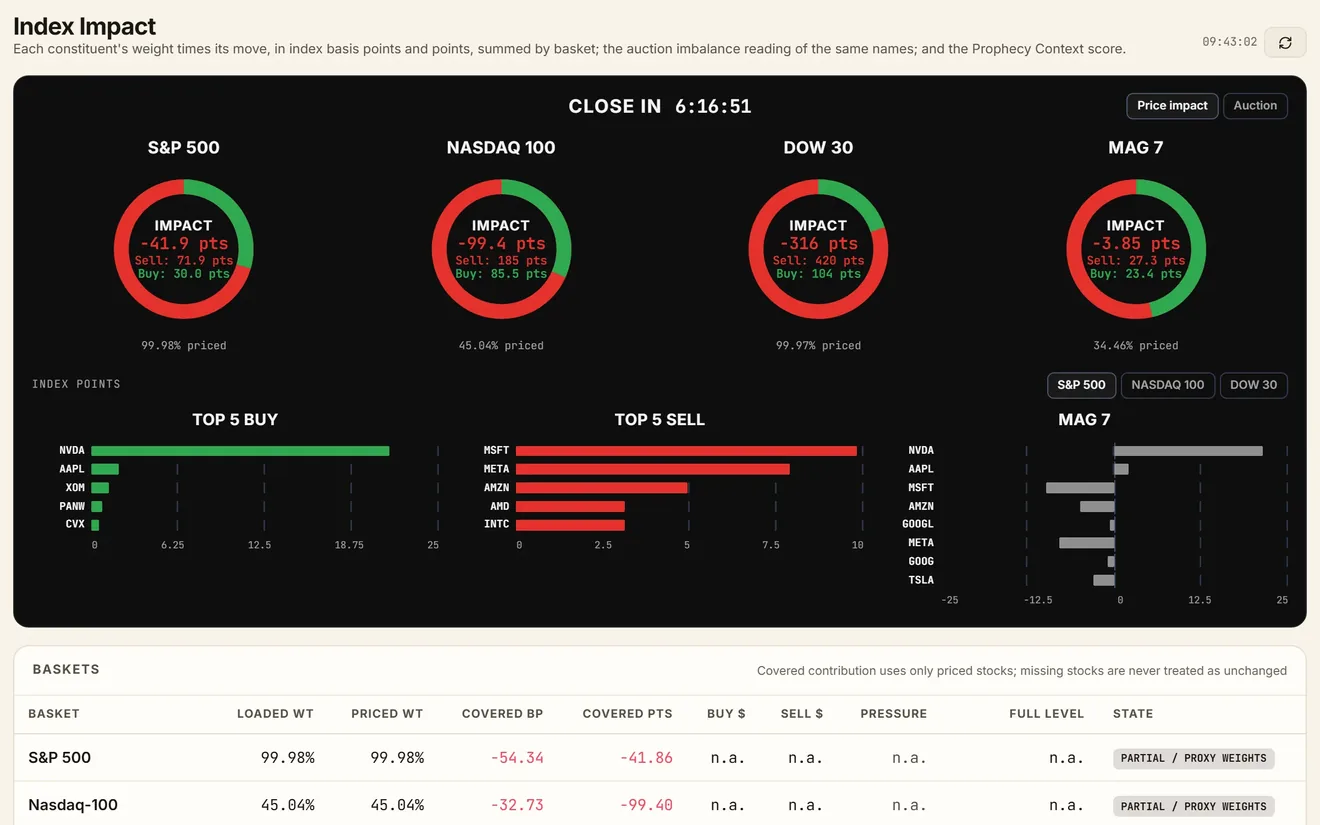This screenshot has width=1320, height=825.
Task: Click the -54.34 covered bp value
Action: (x=517, y=758)
